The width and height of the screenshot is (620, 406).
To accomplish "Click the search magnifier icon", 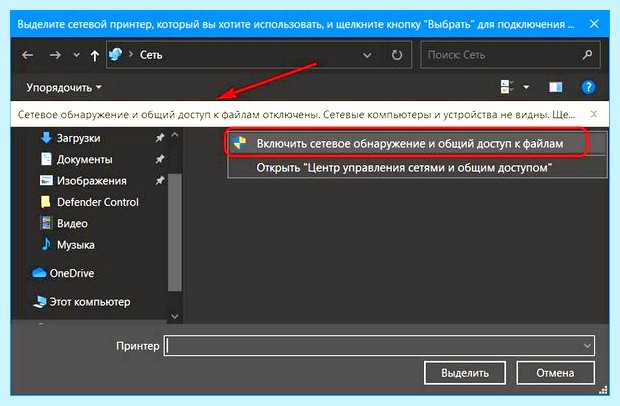I will click(587, 55).
